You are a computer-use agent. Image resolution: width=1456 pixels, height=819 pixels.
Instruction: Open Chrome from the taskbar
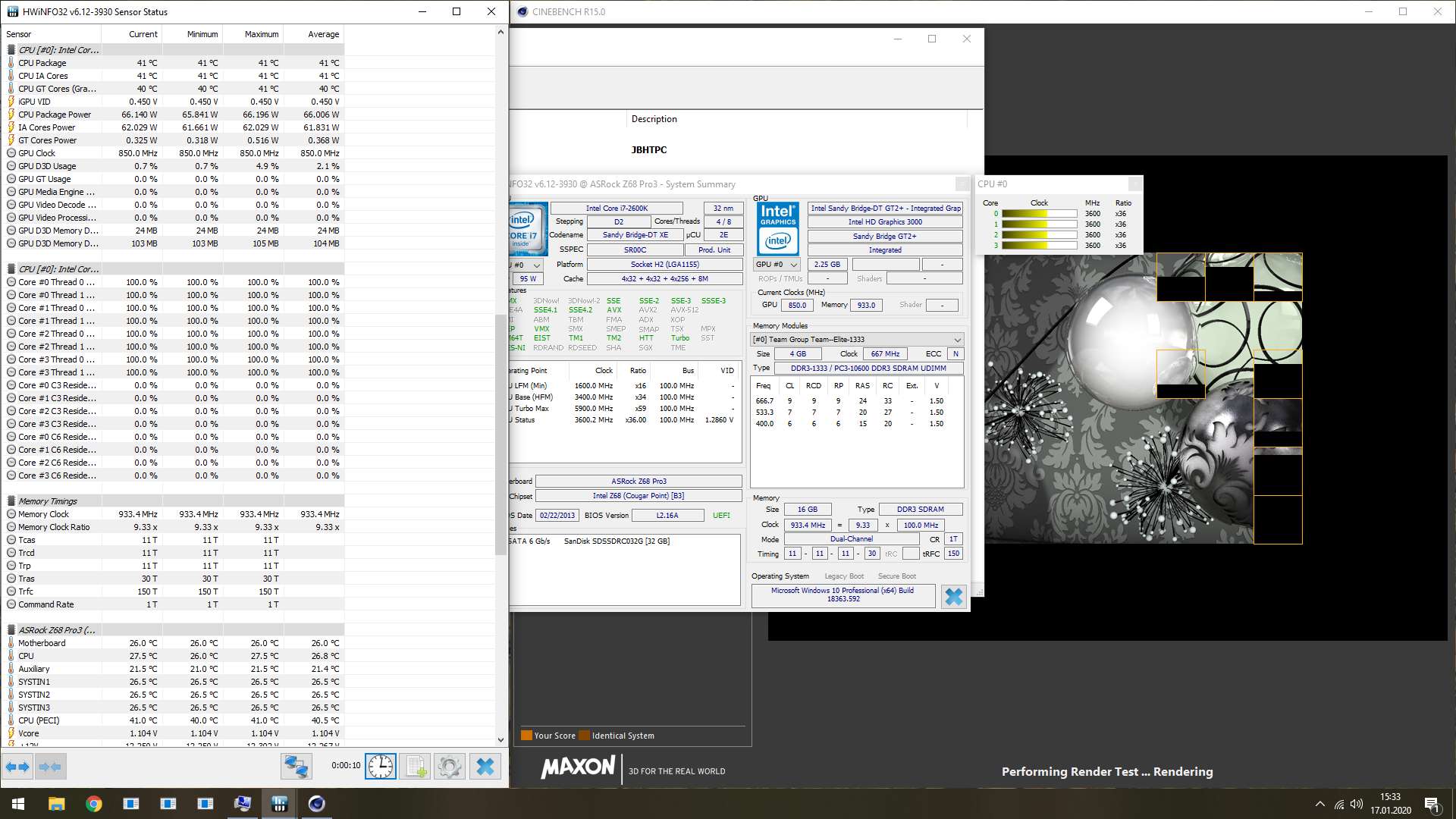94,804
